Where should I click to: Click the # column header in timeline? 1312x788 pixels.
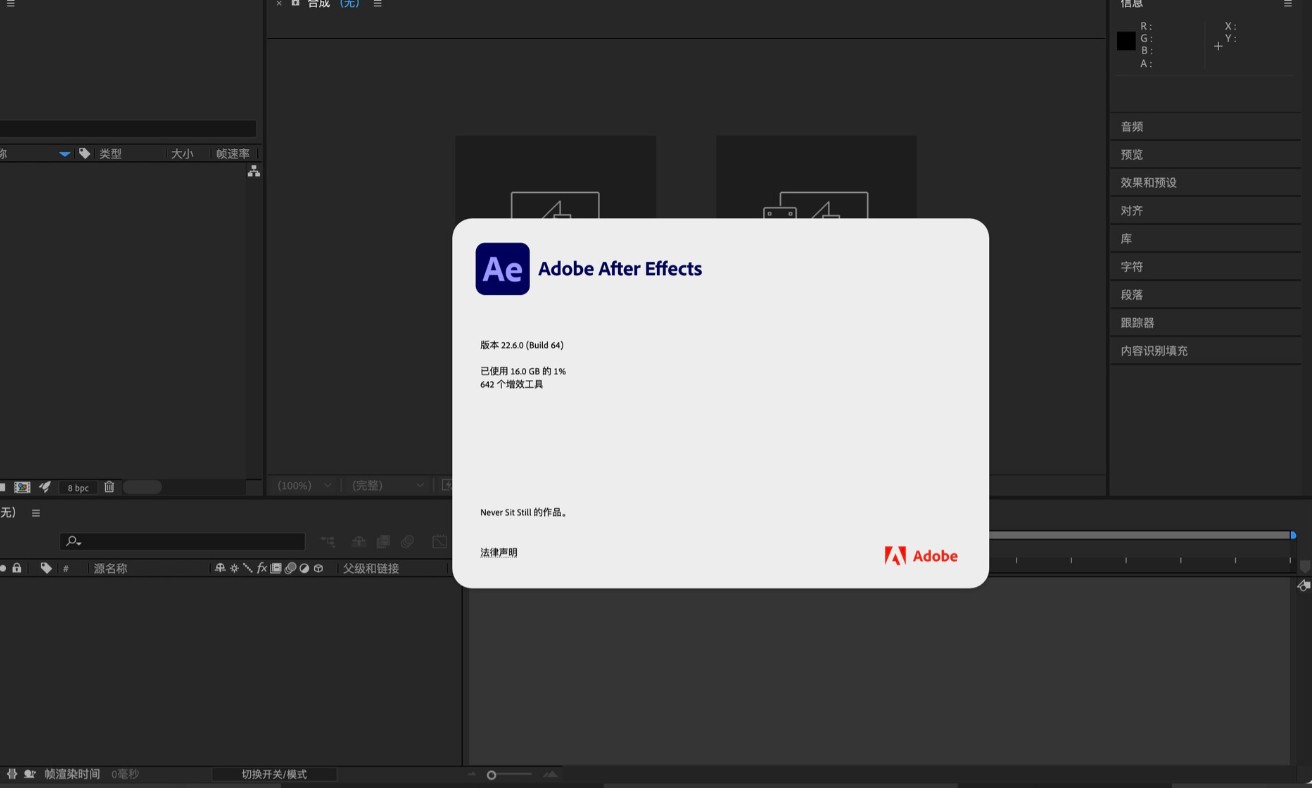[x=66, y=568]
